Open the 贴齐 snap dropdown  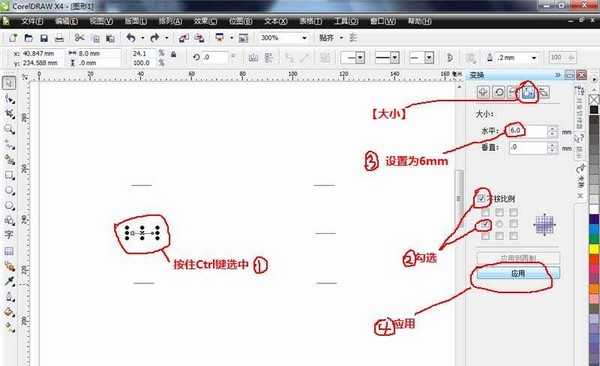tap(341, 38)
